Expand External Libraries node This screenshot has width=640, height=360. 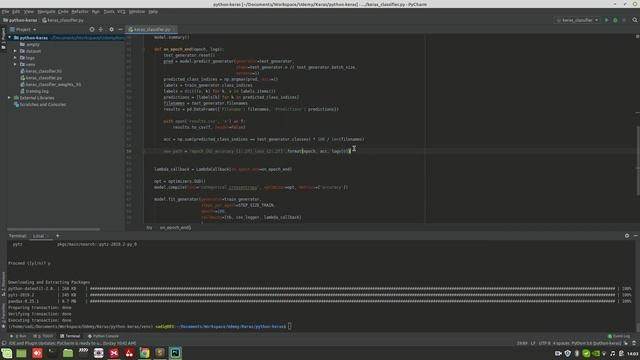coord(10,98)
